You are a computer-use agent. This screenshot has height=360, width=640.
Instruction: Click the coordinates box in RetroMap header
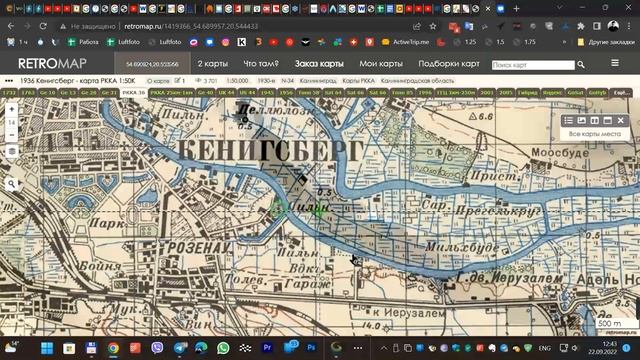click(x=152, y=64)
